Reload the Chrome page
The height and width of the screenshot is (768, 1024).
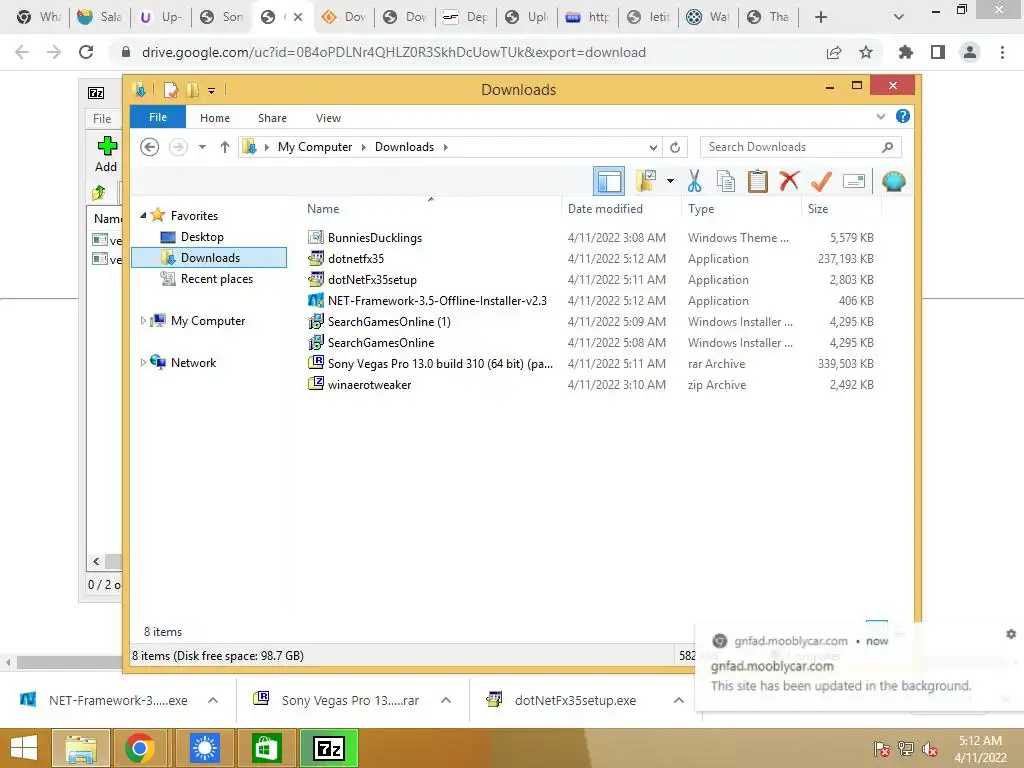tap(86, 52)
